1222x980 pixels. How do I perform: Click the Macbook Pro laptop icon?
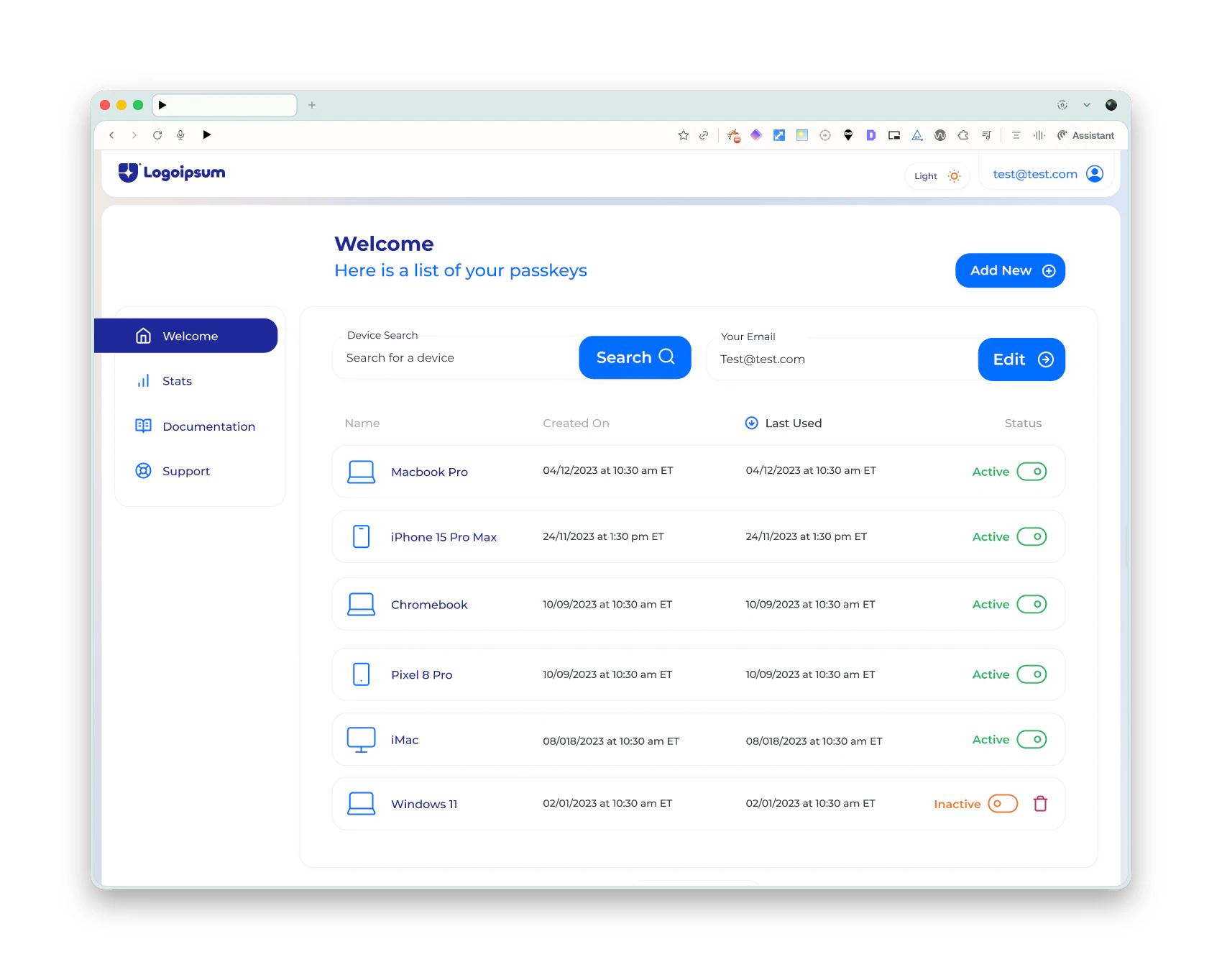tap(361, 472)
